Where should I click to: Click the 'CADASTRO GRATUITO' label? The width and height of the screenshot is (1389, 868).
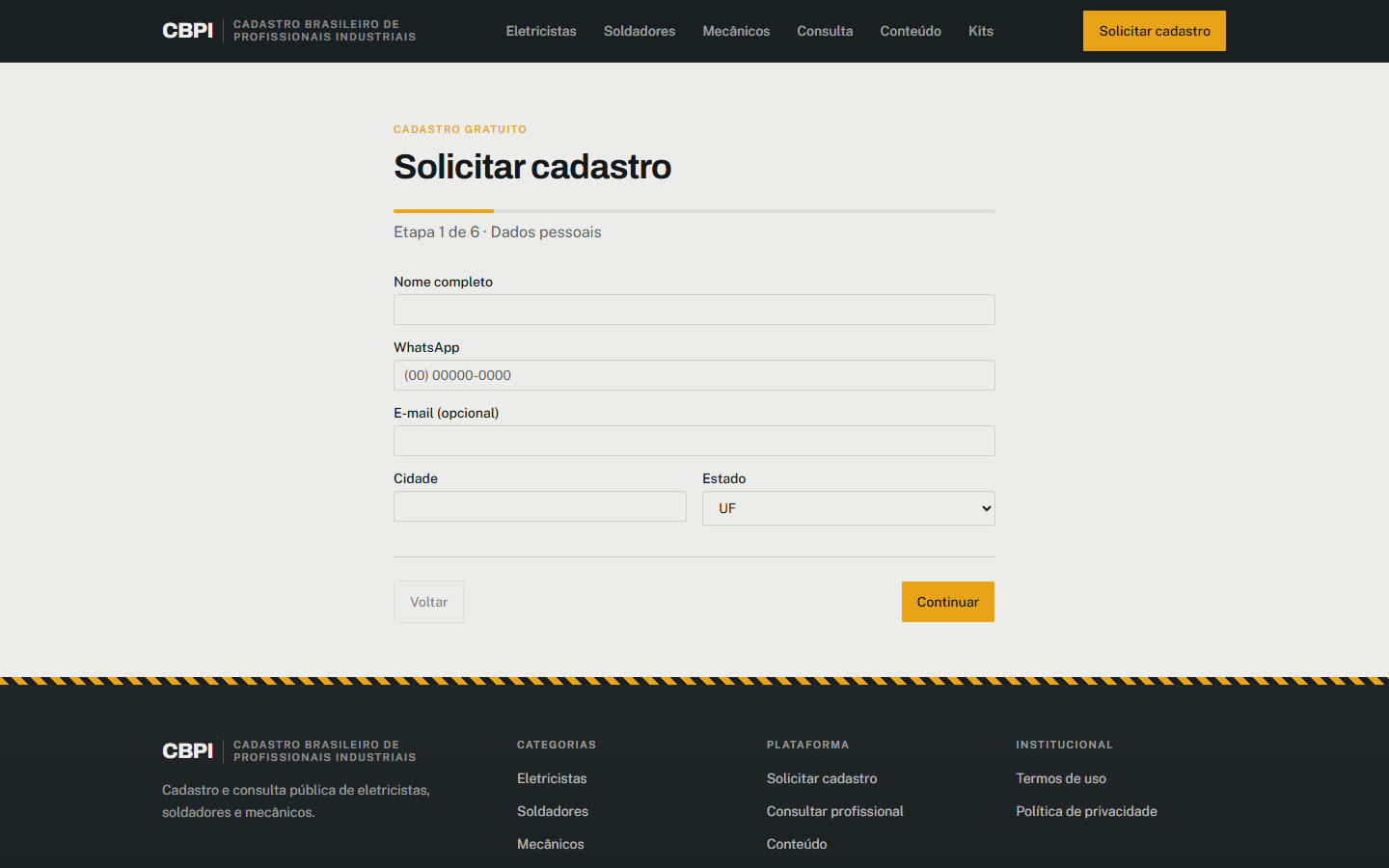(x=460, y=129)
